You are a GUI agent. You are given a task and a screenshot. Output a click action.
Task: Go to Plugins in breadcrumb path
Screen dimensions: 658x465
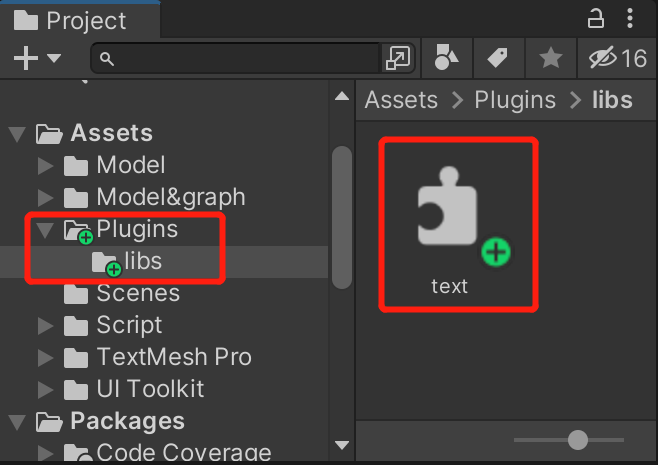515,100
